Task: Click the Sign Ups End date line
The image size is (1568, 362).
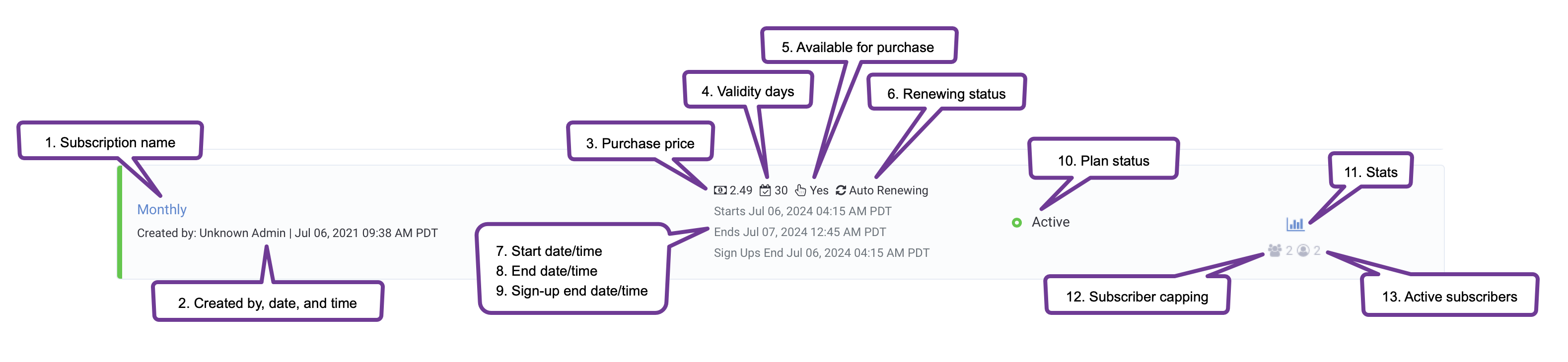Action: coord(822,252)
